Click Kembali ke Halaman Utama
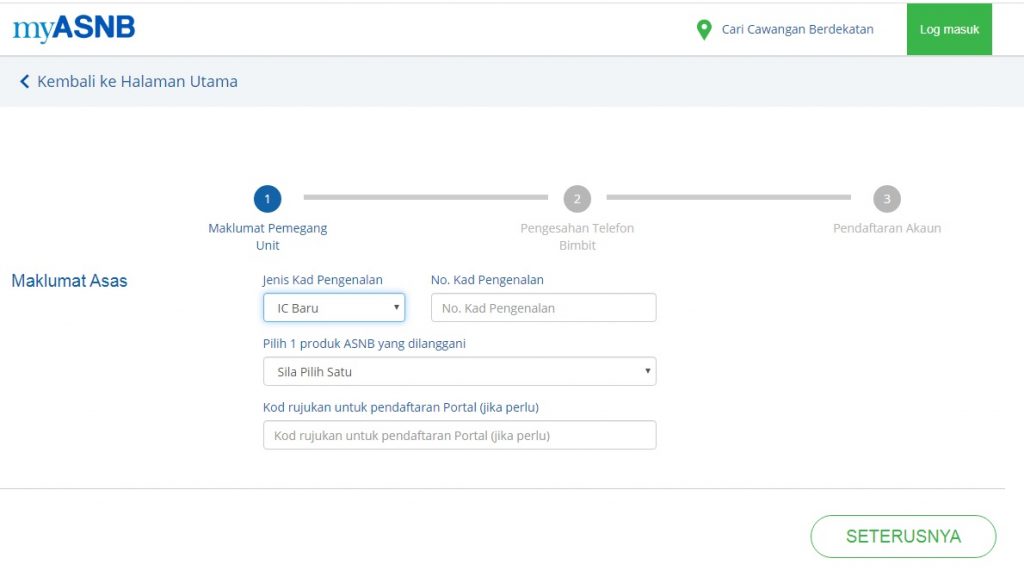Image resolution: width=1024 pixels, height=577 pixels. point(135,81)
